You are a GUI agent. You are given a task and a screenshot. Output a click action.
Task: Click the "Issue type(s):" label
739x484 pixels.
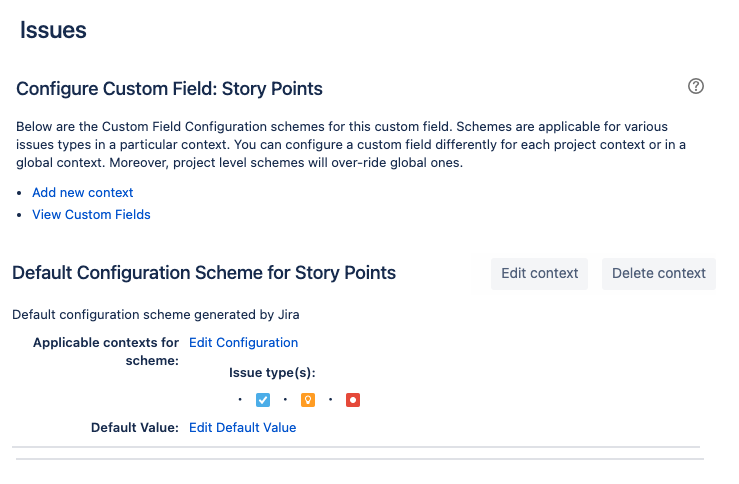click(x=272, y=373)
